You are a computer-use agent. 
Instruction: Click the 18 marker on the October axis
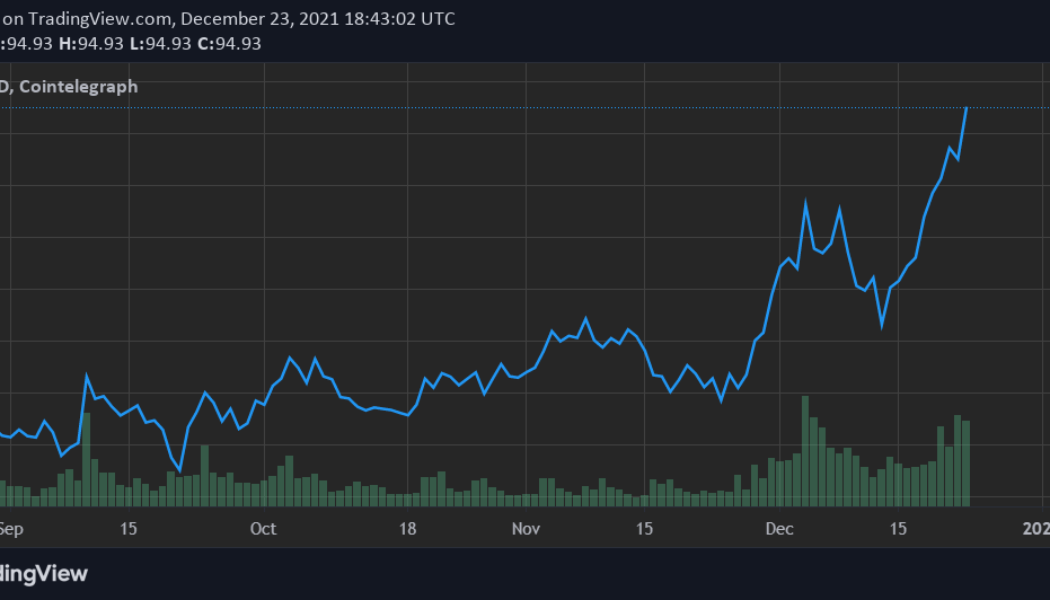click(x=408, y=529)
